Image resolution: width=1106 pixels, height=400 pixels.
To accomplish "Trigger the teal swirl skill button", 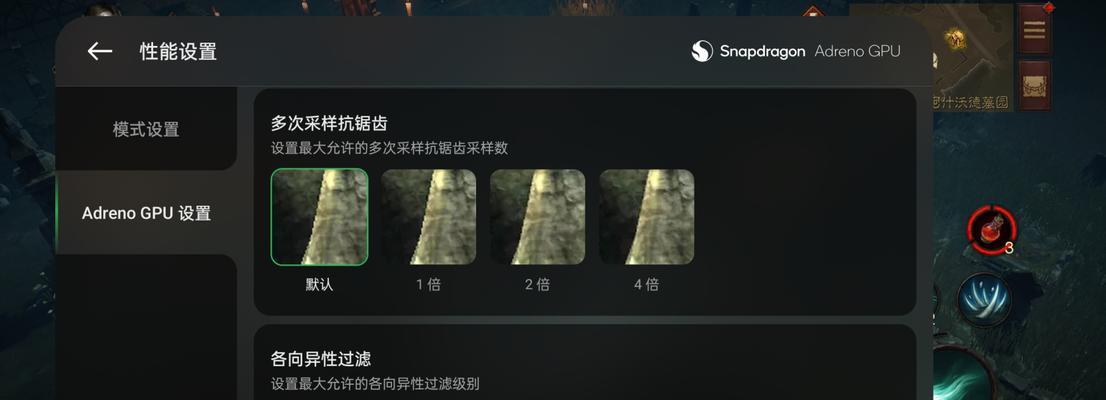I will [x=964, y=375].
